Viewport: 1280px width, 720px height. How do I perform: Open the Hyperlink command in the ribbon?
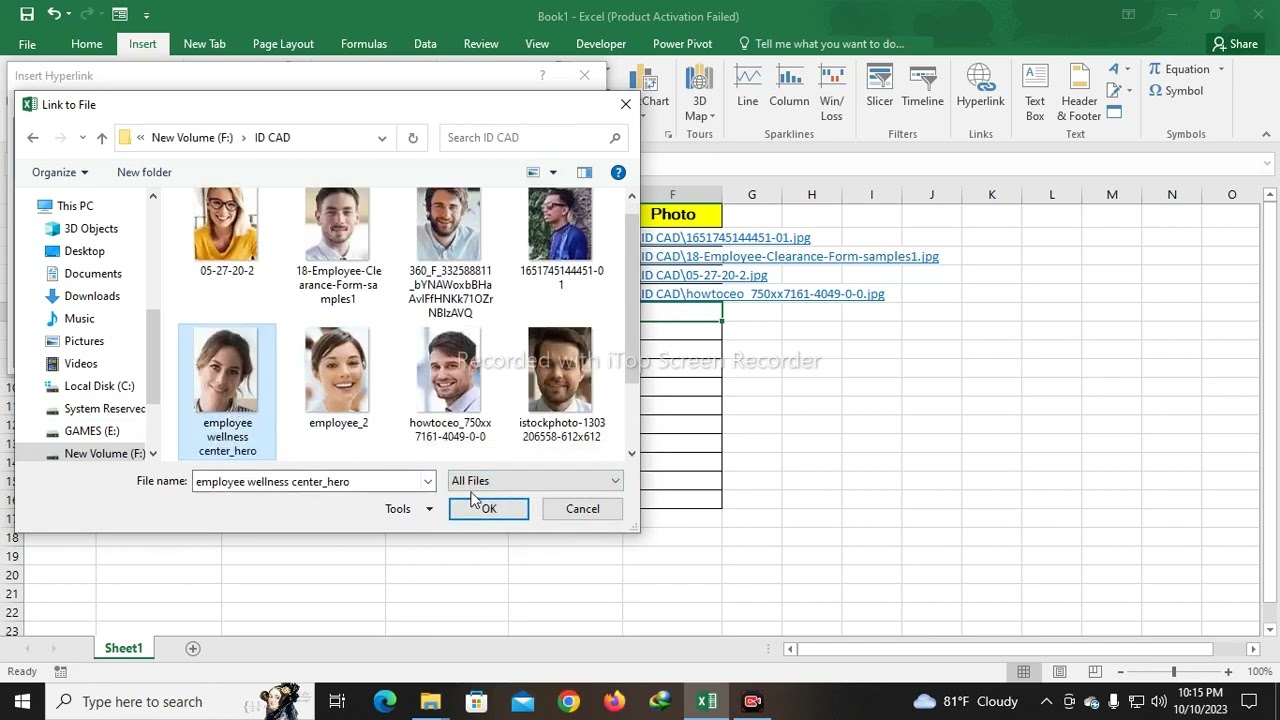[980, 86]
